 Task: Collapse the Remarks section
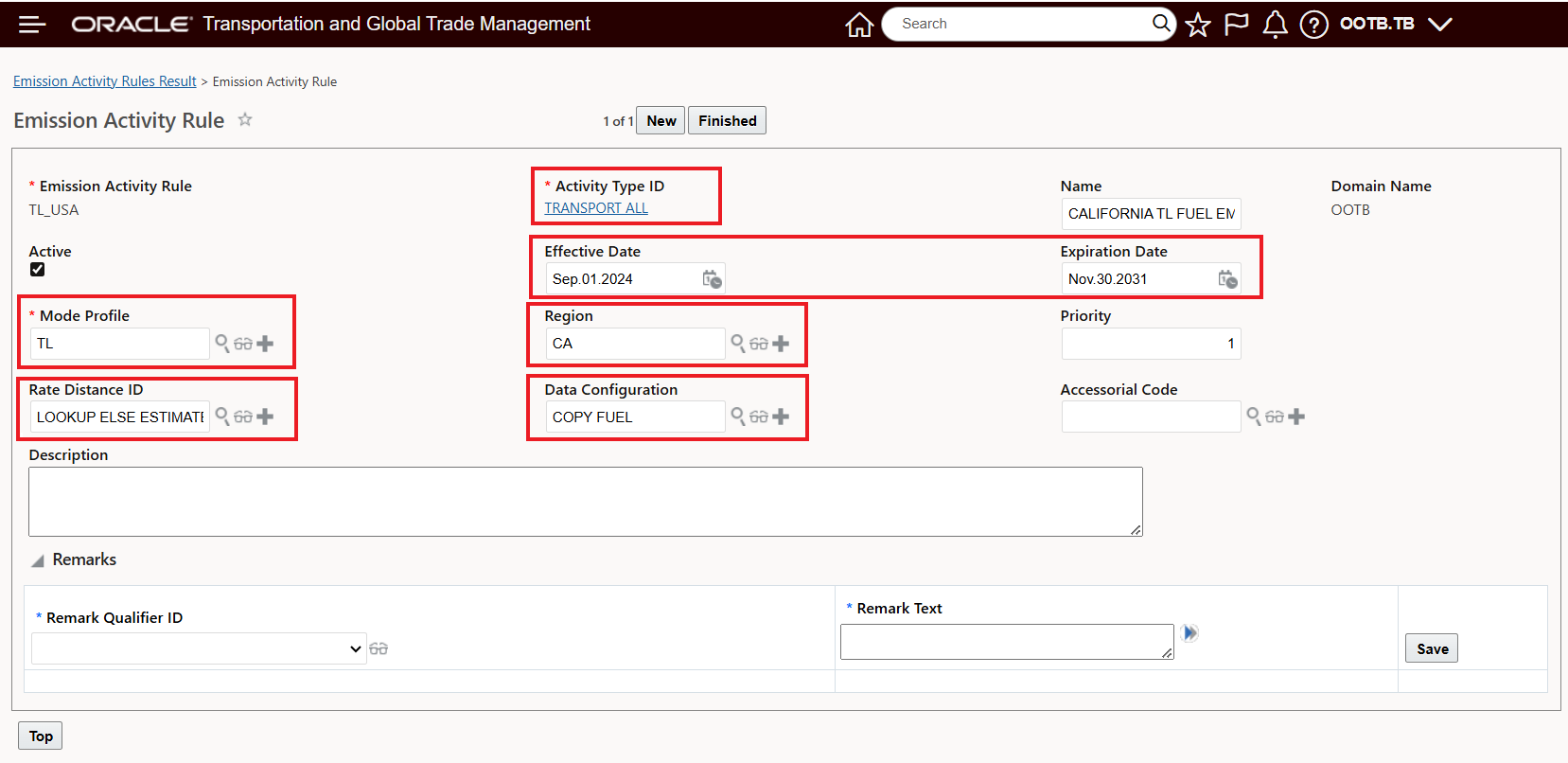click(x=38, y=560)
